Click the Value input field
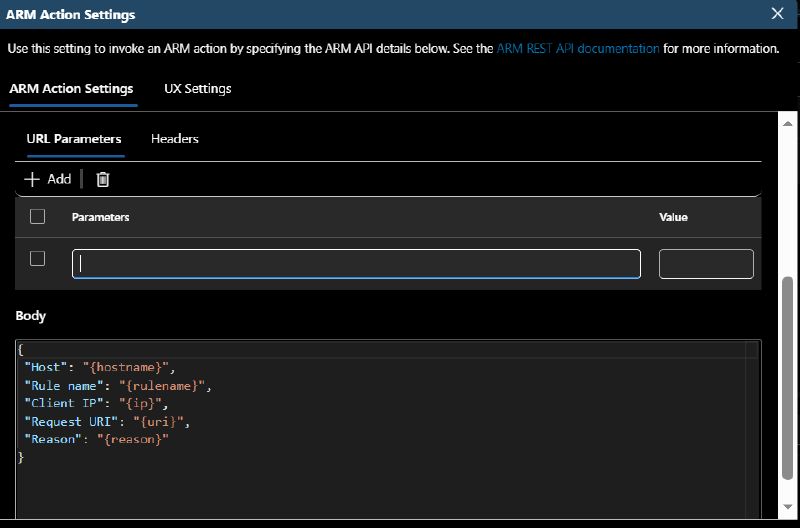Image resolution: width=800 pixels, height=528 pixels. coord(706,264)
